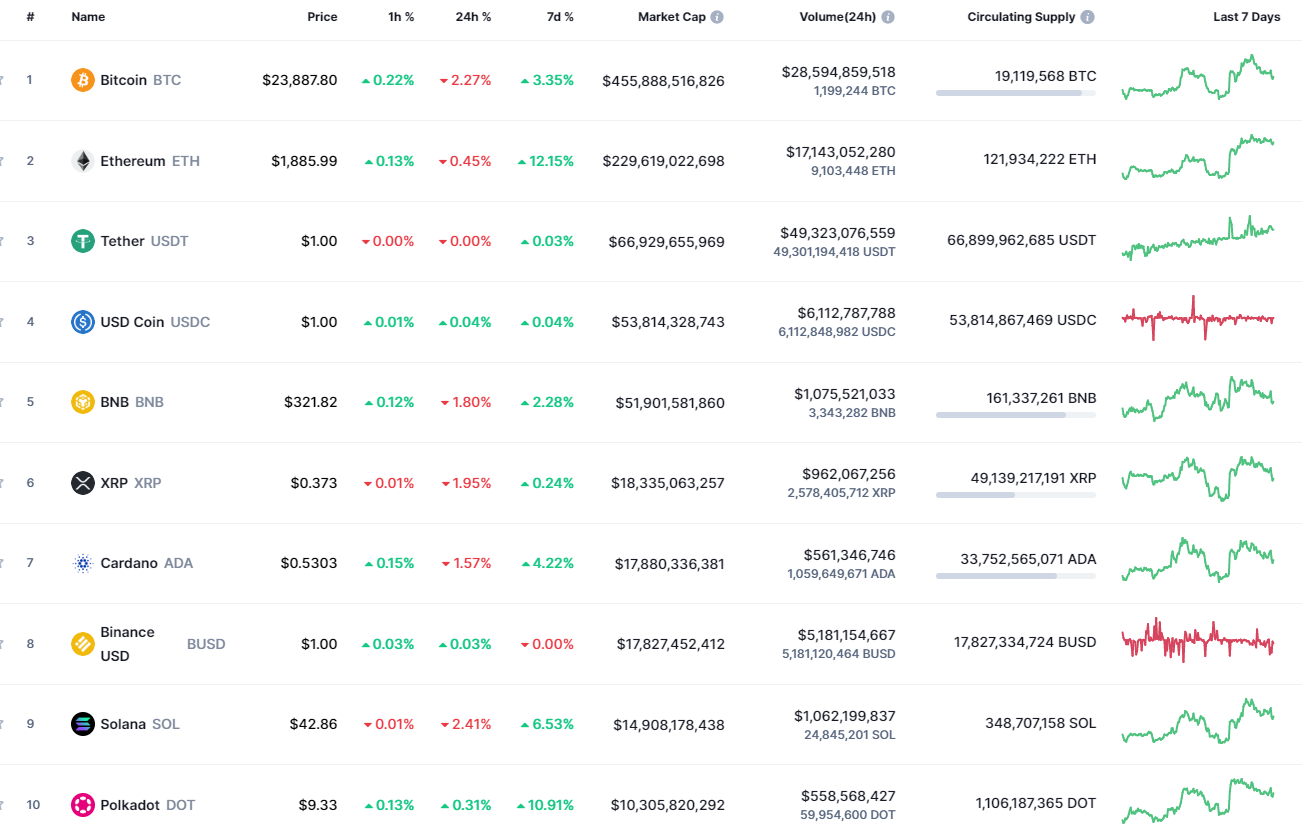The width and height of the screenshot is (1302, 836).
Task: Sort the table by Price column
Action: tap(322, 16)
